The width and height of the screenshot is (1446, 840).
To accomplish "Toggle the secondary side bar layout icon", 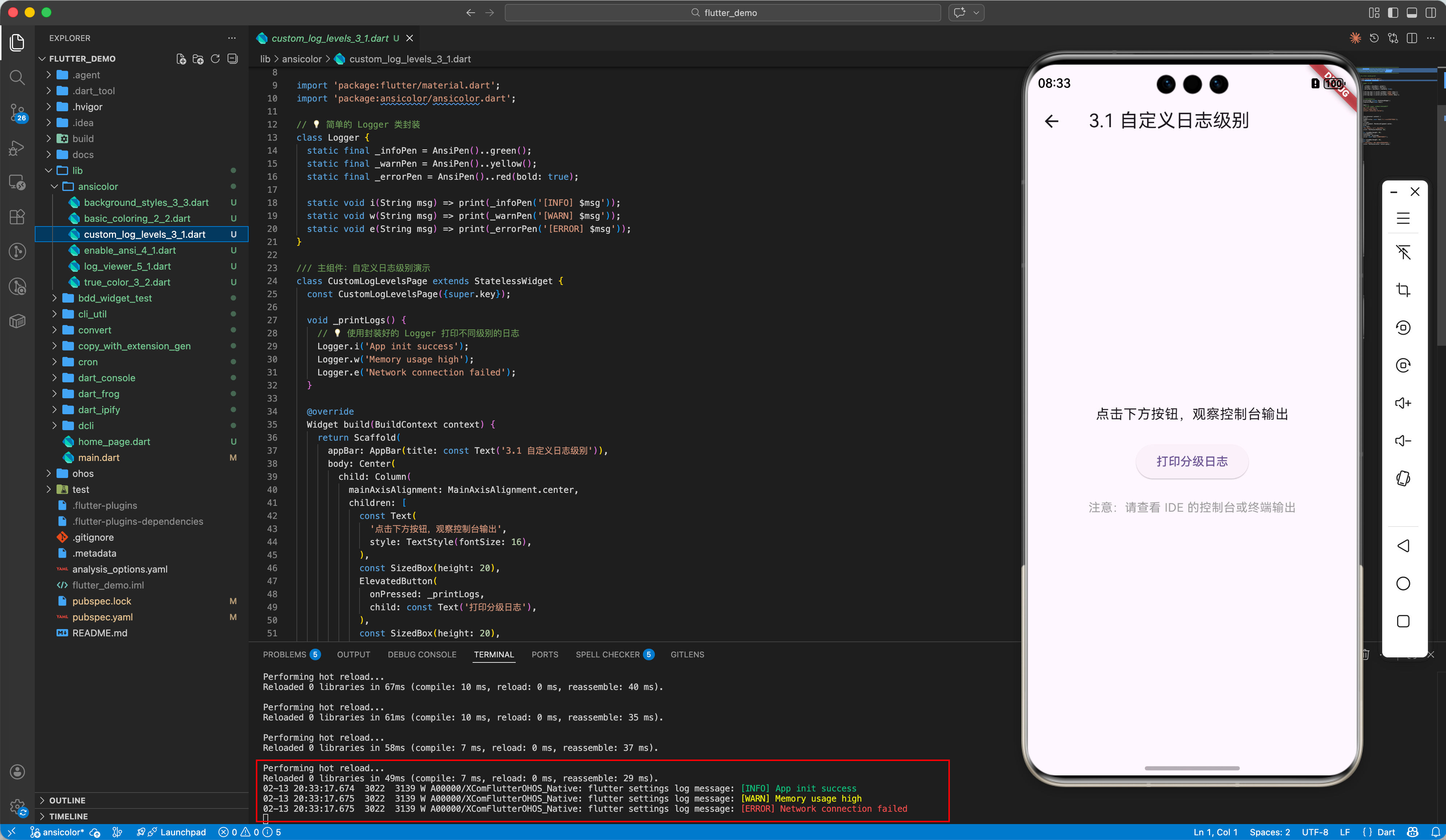I will click(1430, 13).
